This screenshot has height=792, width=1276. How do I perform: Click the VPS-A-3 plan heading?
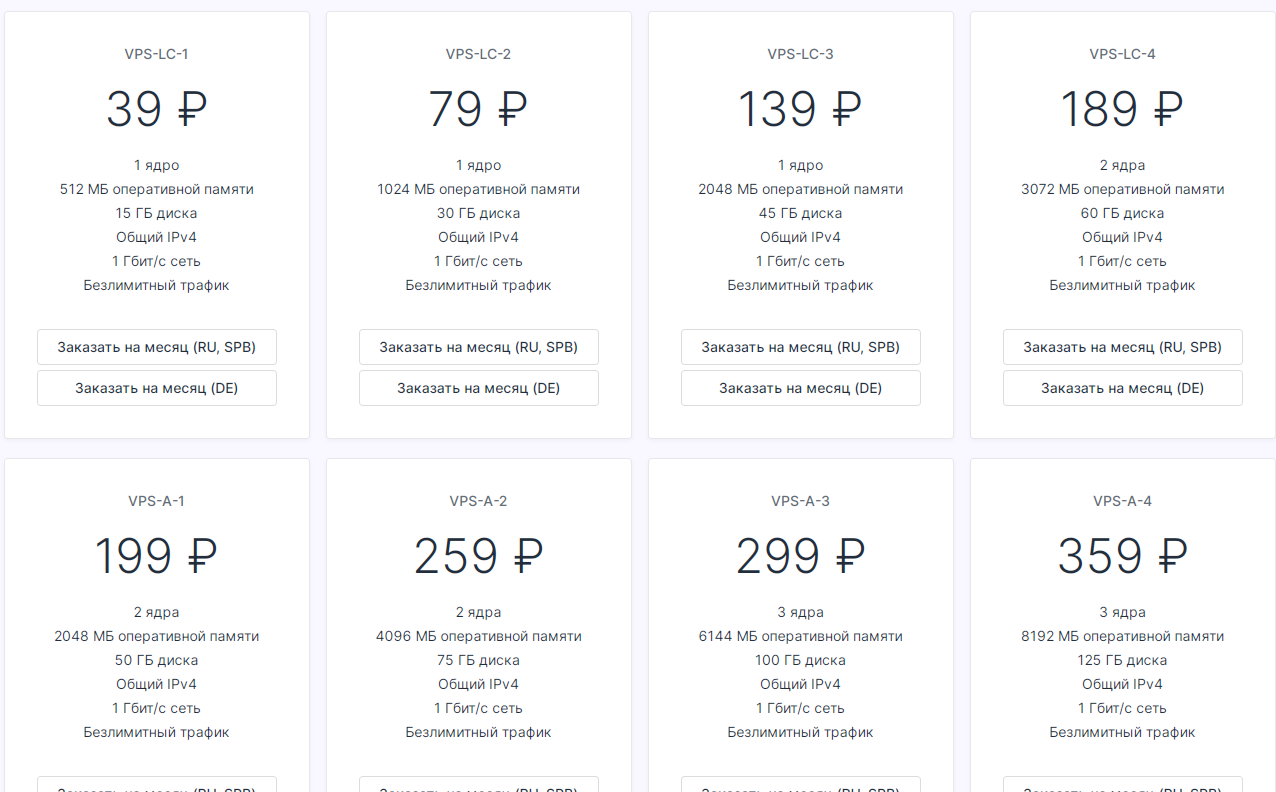pos(801,501)
